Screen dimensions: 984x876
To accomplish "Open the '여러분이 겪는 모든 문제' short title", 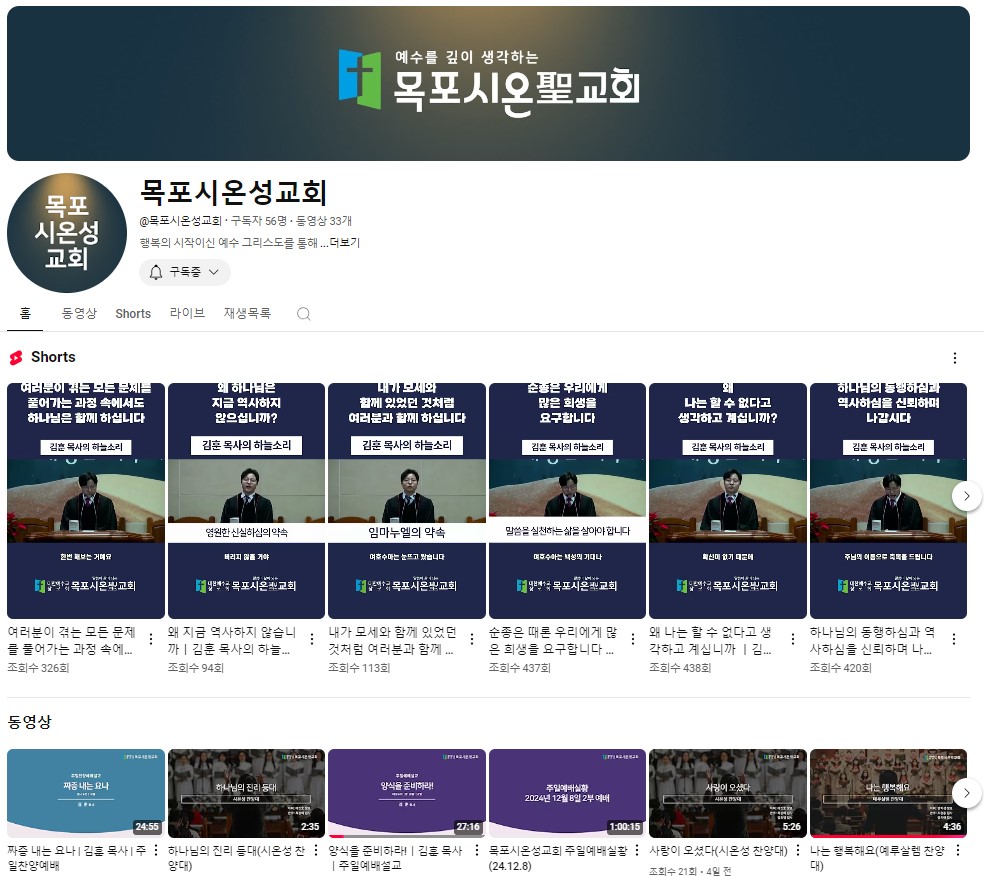I will pos(72,640).
